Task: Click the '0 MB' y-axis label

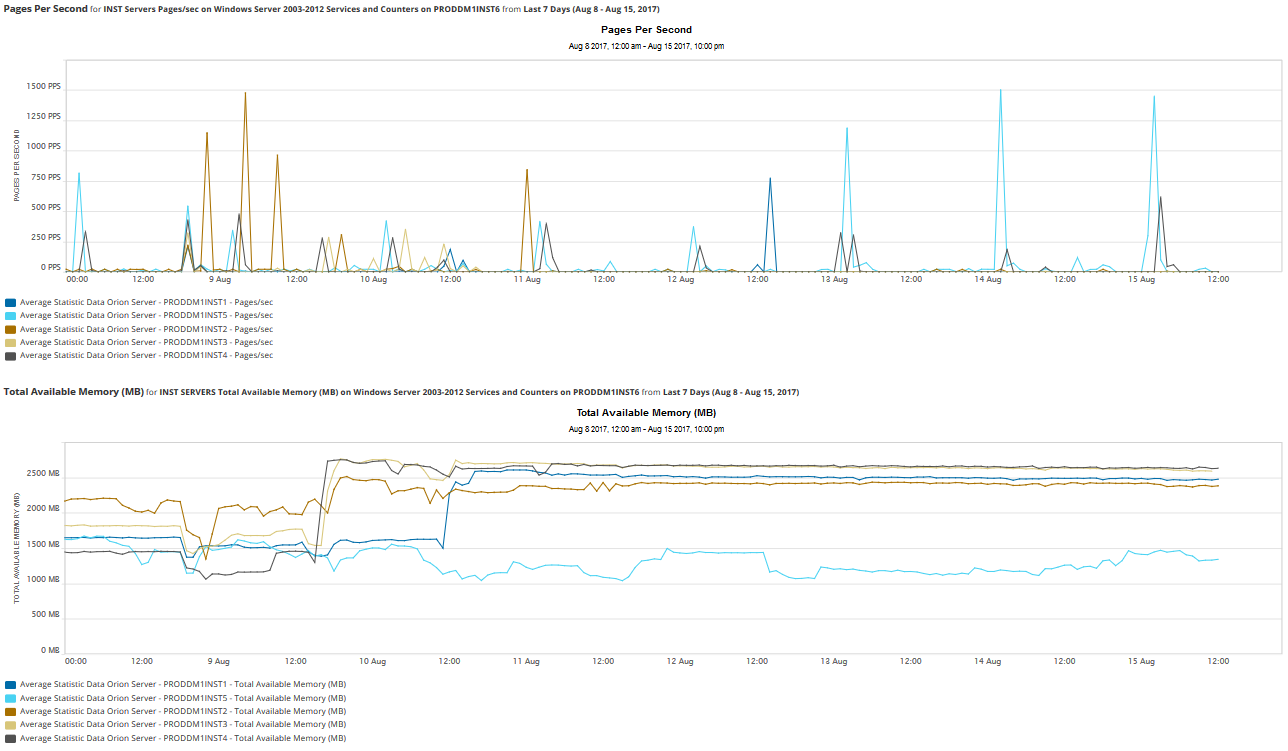Action: click(x=52, y=651)
